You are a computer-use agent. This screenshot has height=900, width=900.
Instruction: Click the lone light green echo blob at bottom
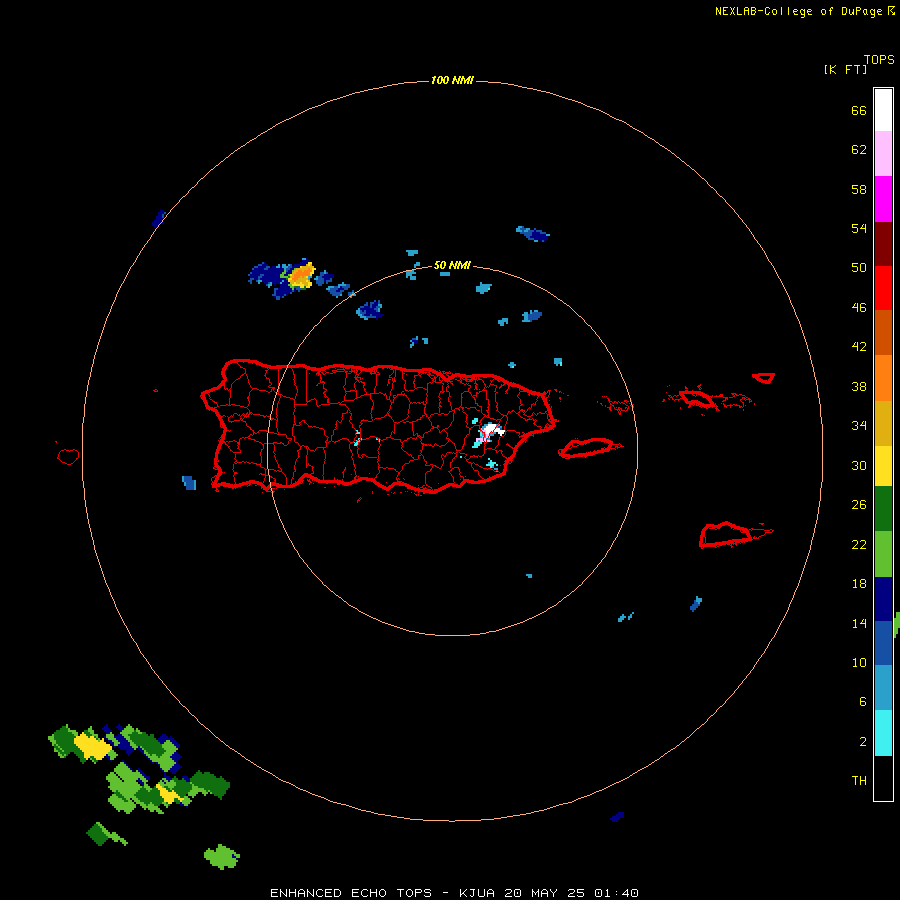point(222,857)
